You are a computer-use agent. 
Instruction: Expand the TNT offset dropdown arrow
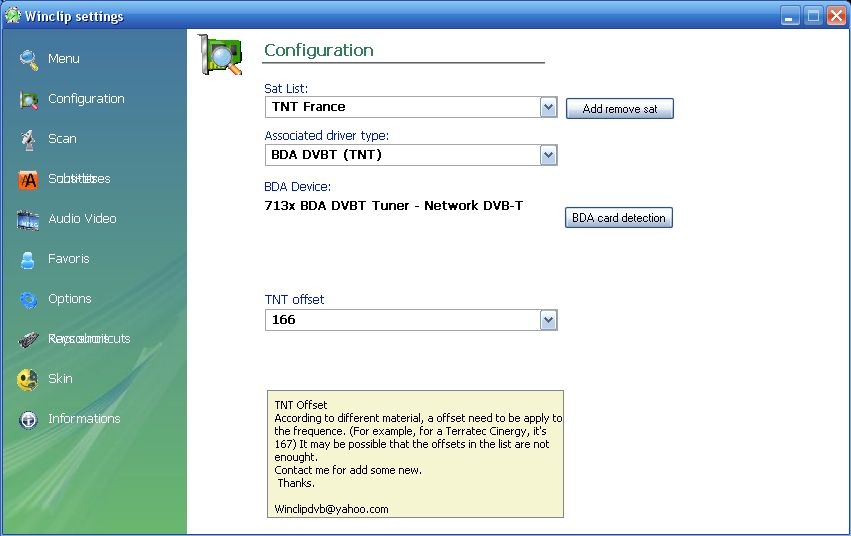(x=548, y=320)
